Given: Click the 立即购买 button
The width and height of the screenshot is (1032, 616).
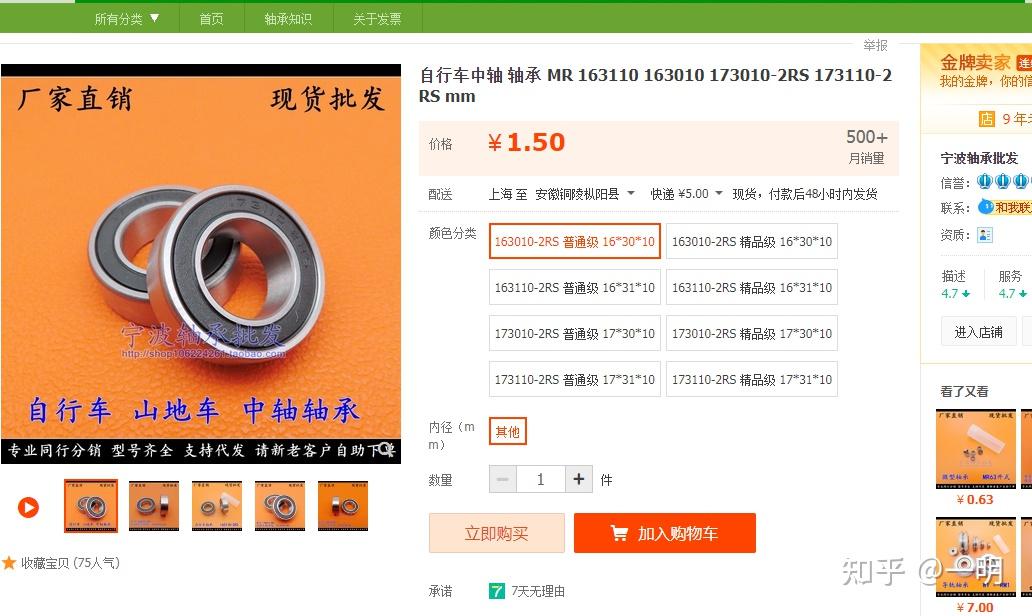Looking at the screenshot, I should coord(496,533).
